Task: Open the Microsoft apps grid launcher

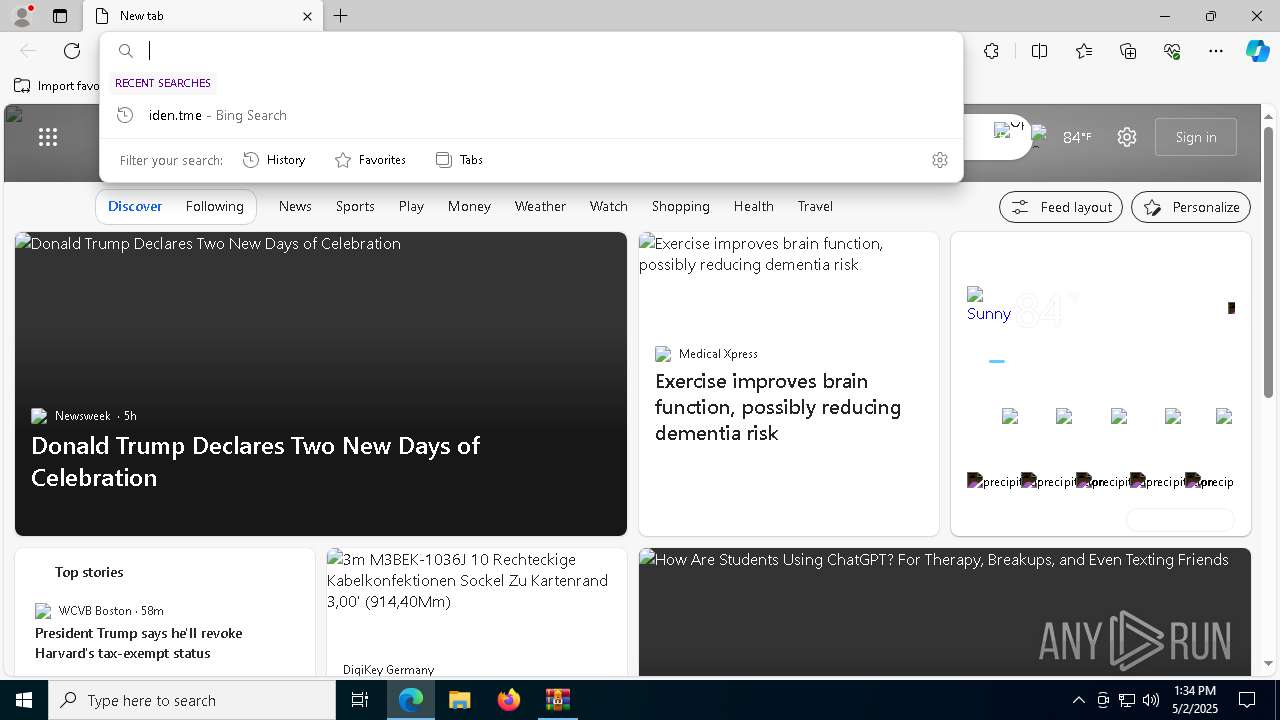Action: click(48, 137)
